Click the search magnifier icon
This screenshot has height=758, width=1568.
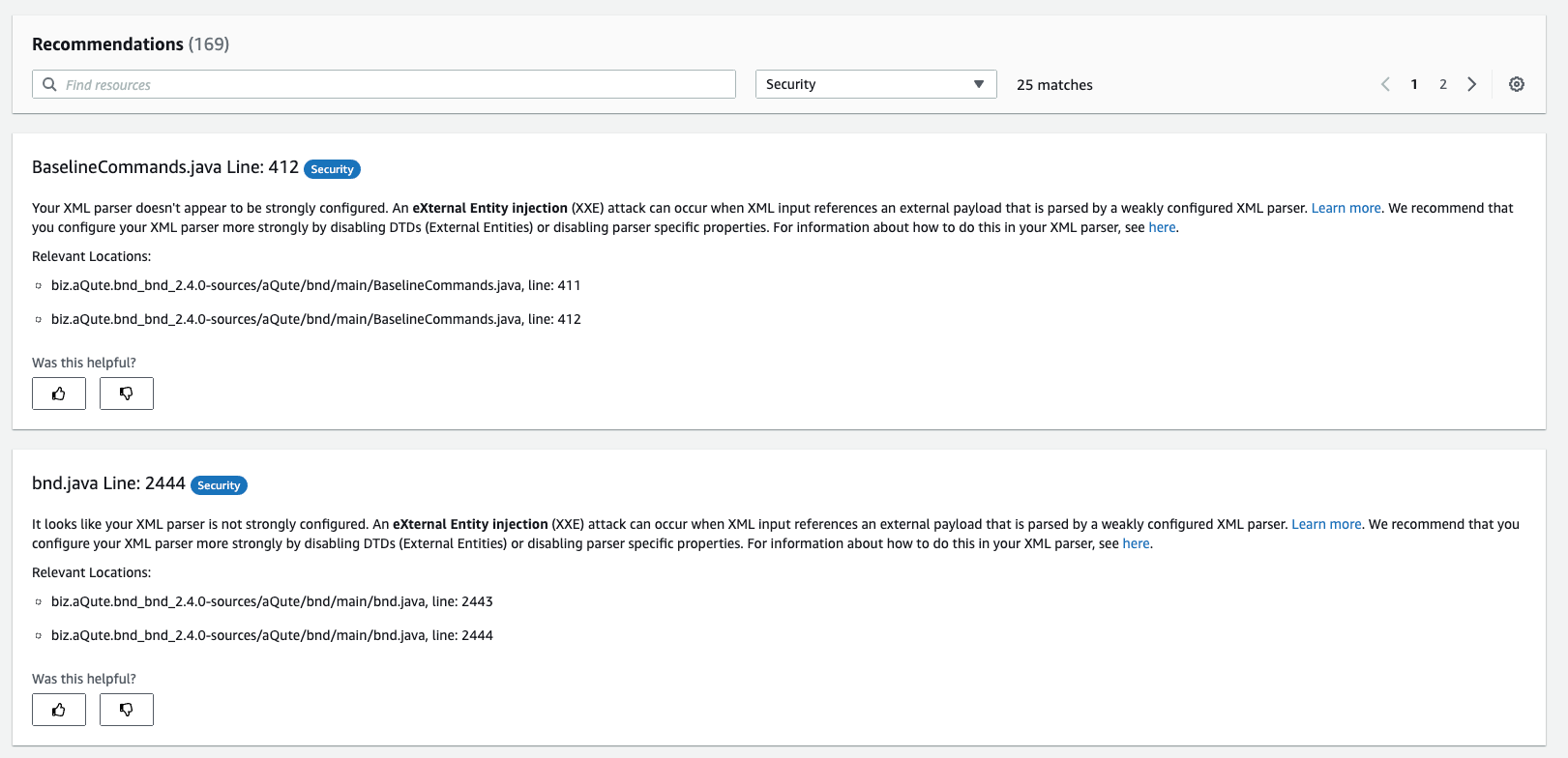[x=49, y=84]
